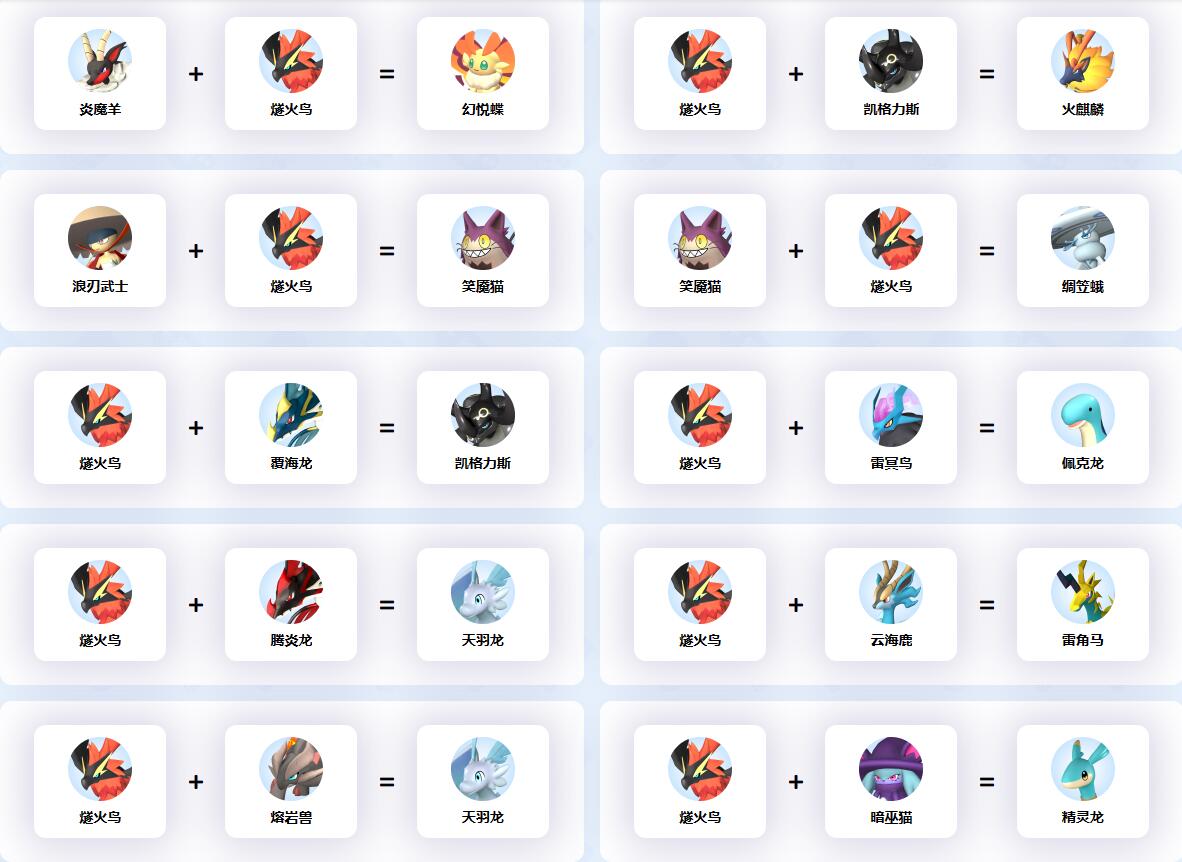Image resolution: width=1182 pixels, height=862 pixels.
Task: Select the 炎魔羊 creature icon
Action: pos(100,61)
